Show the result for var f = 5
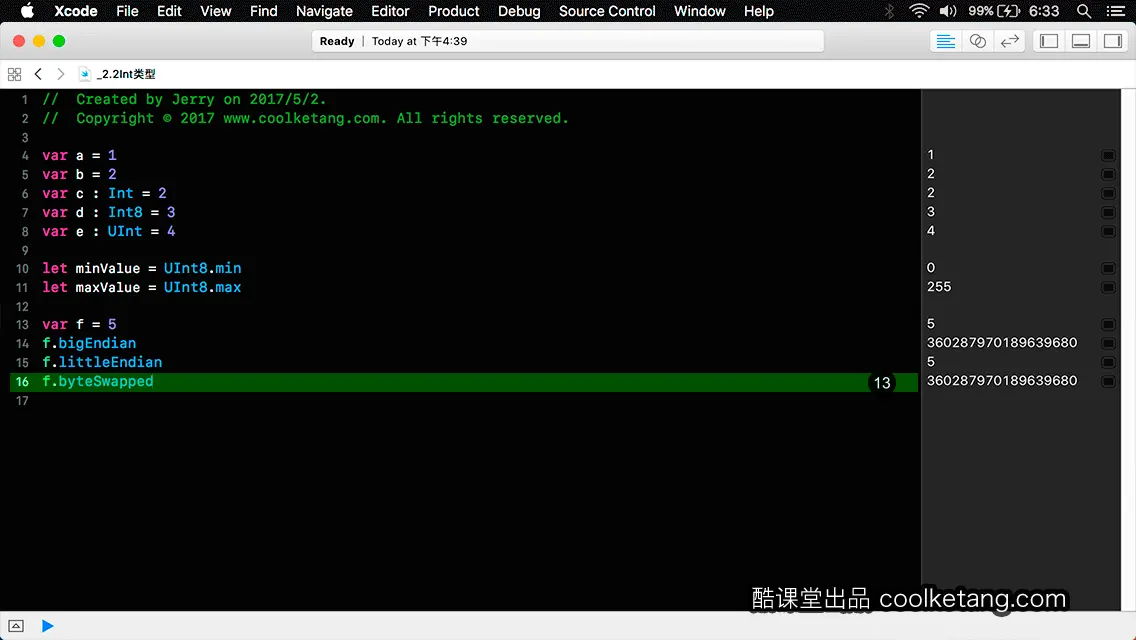This screenshot has width=1136, height=640. point(1108,324)
